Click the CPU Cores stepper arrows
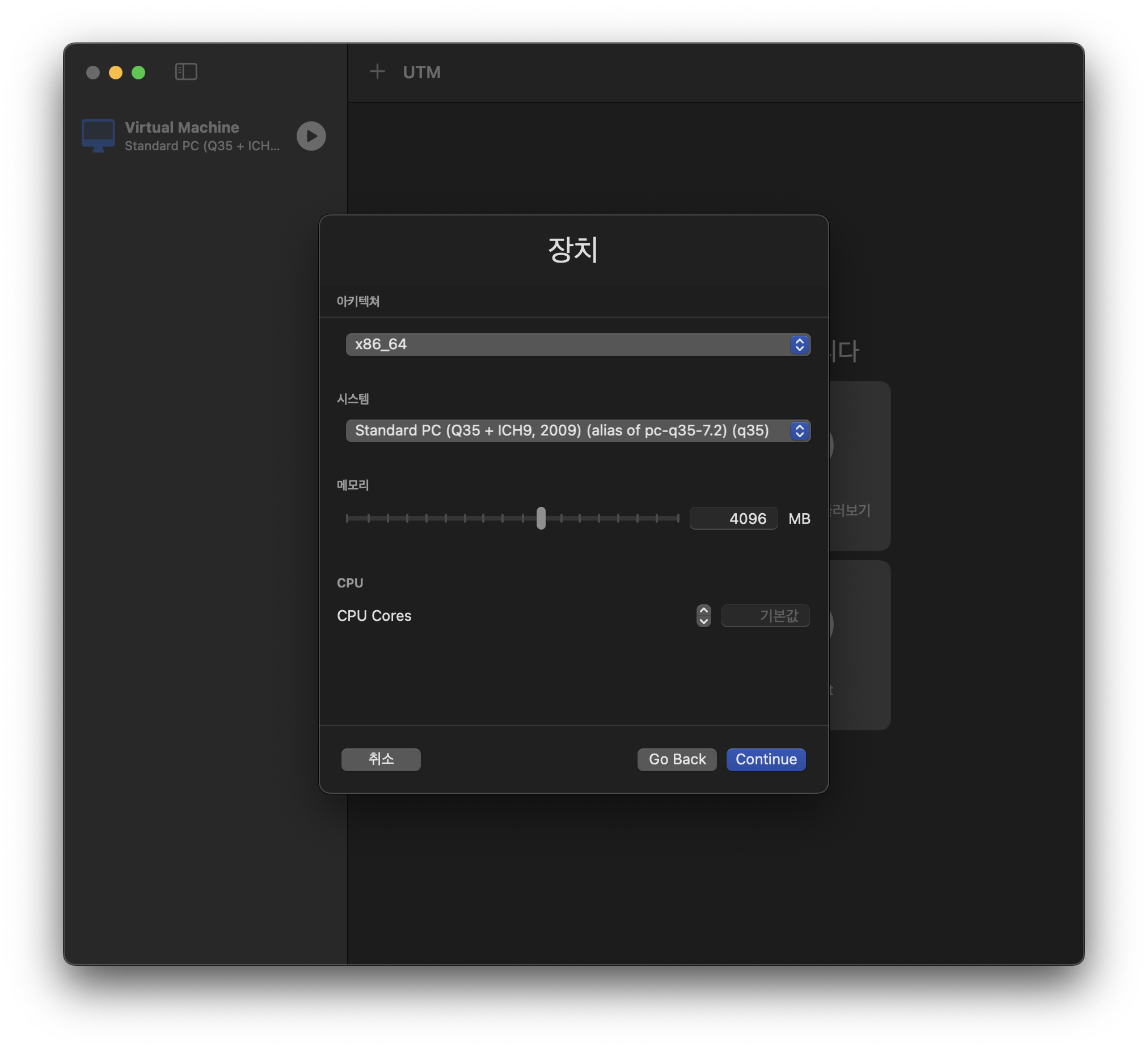The height and width of the screenshot is (1049, 1148). [x=703, y=615]
